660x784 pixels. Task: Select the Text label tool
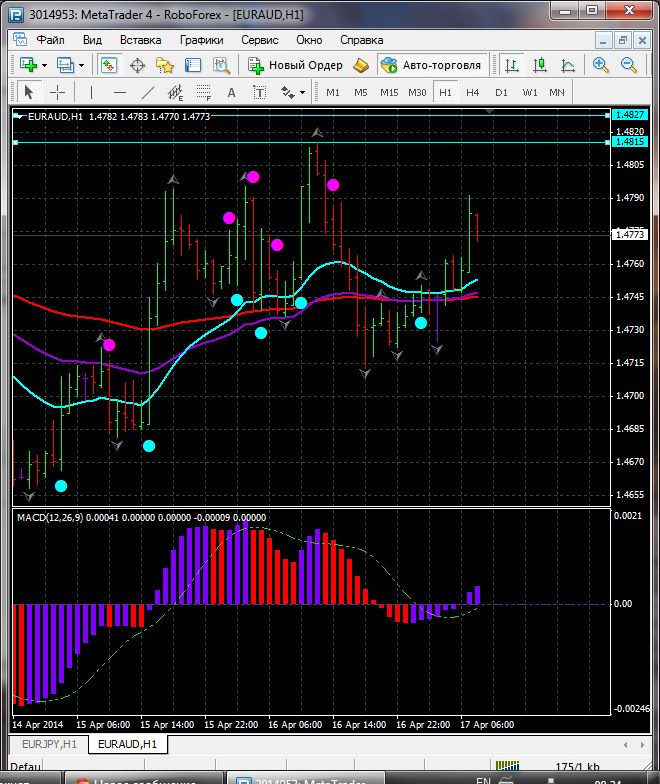(x=232, y=92)
